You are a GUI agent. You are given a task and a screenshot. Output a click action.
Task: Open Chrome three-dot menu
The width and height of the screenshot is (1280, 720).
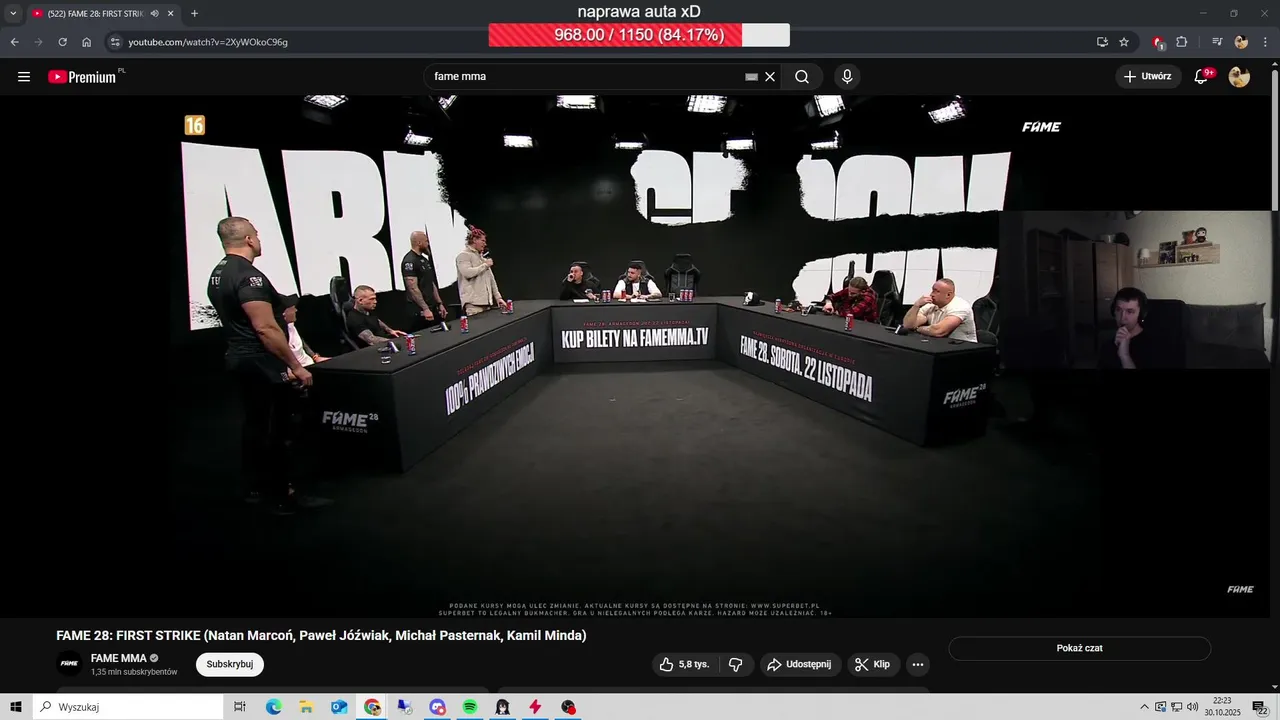(x=1265, y=42)
